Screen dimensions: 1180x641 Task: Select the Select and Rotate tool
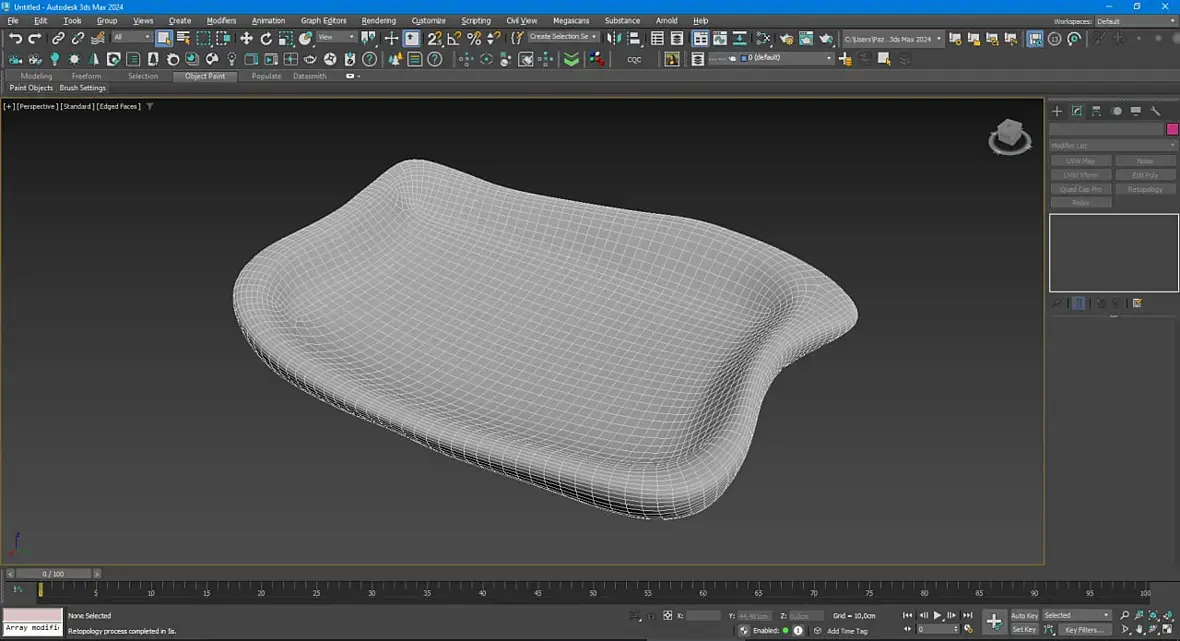point(266,39)
